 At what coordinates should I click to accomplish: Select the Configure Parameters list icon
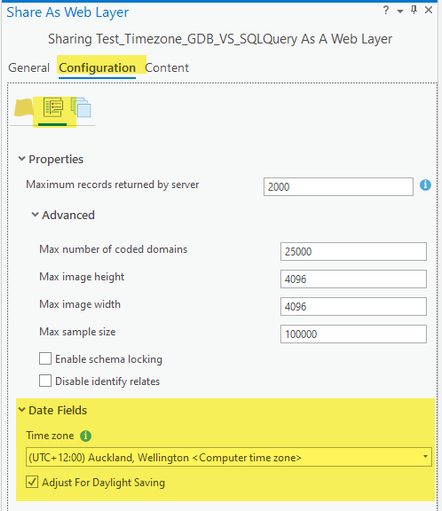(x=53, y=107)
